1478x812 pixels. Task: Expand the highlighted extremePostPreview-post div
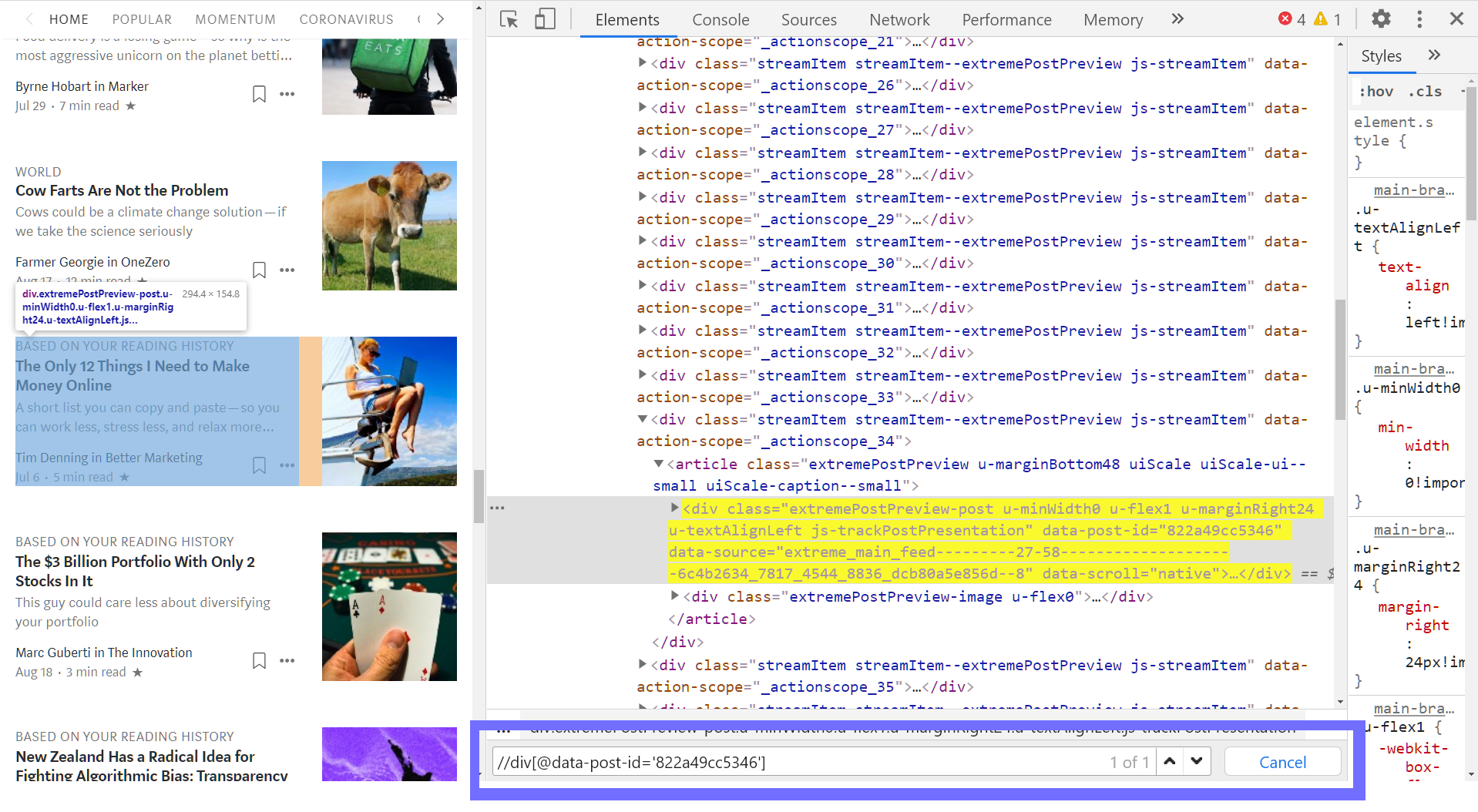click(x=674, y=508)
